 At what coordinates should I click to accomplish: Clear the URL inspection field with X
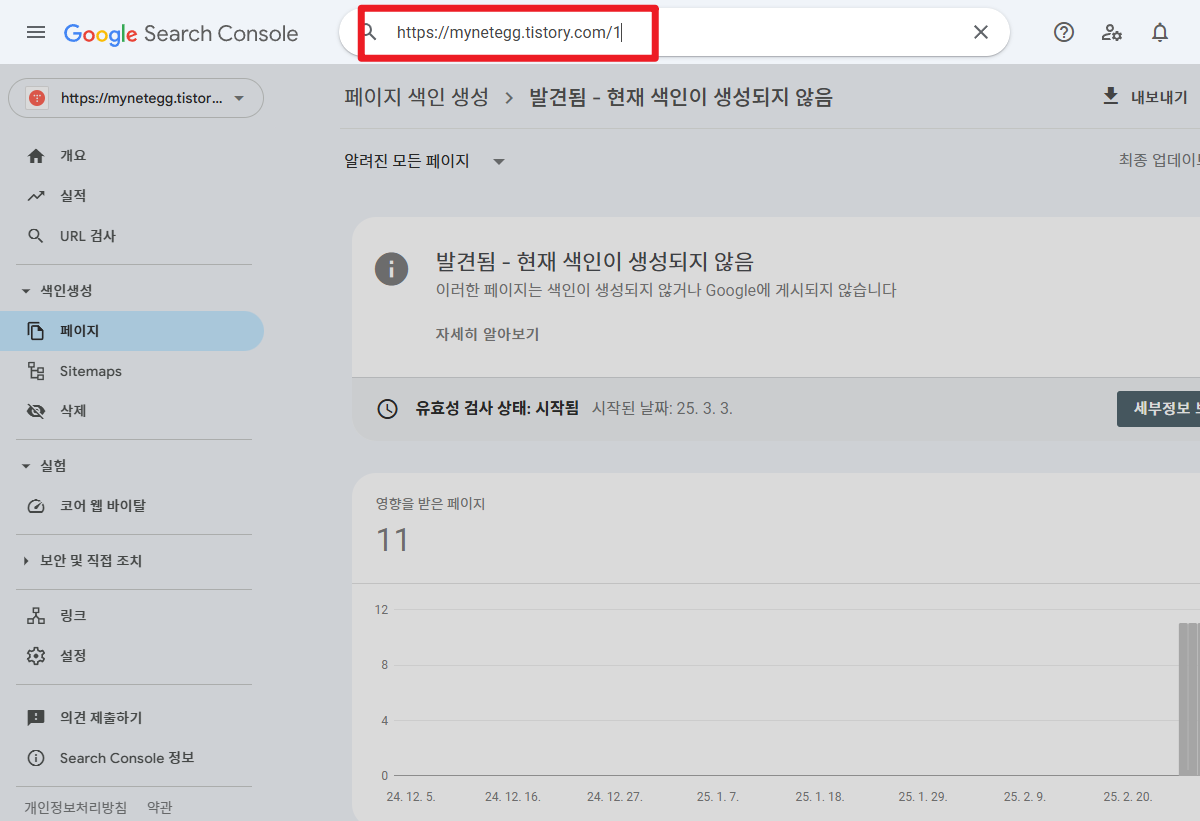coord(981,32)
